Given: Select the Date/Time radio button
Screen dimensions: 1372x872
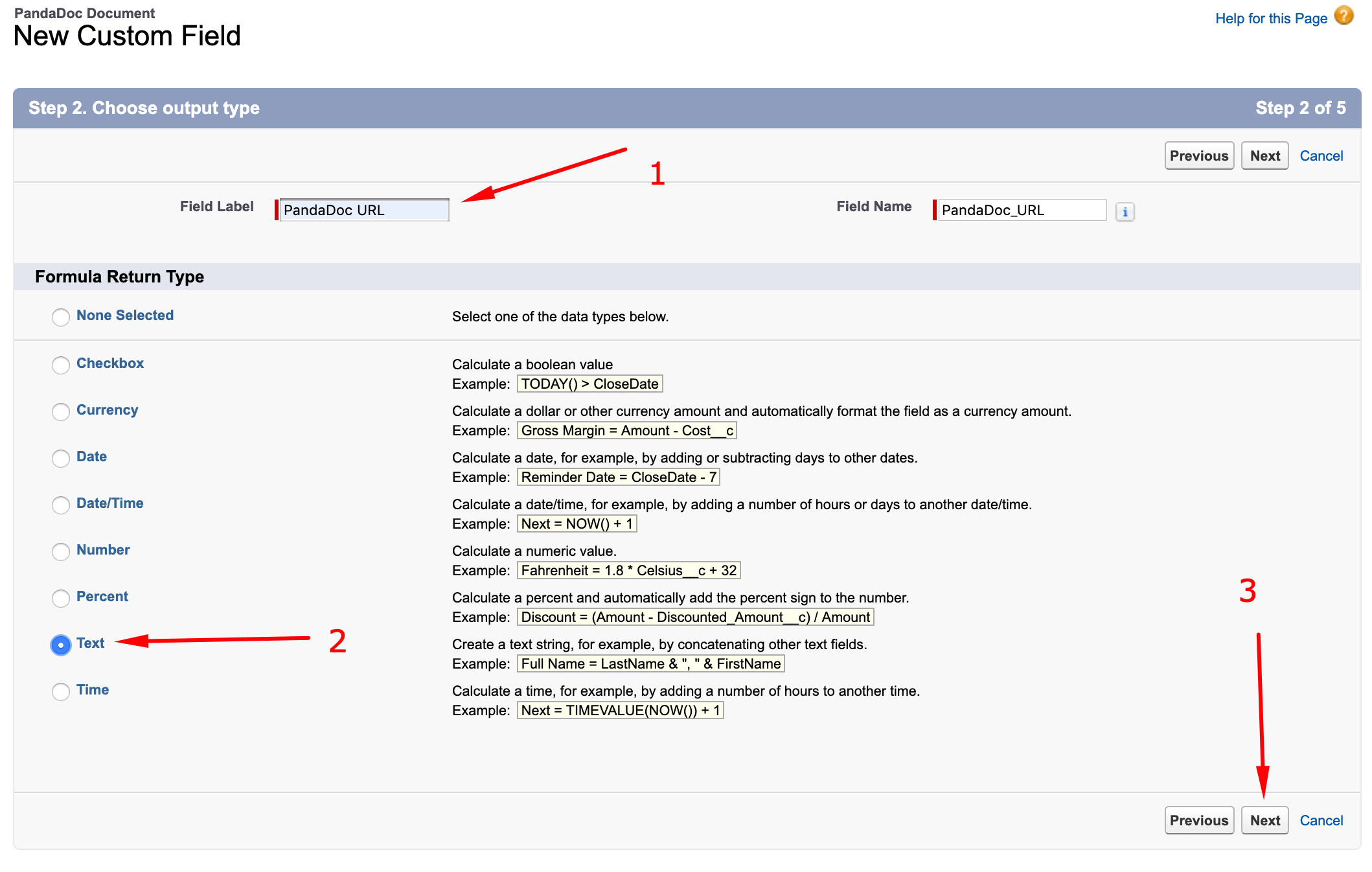Looking at the screenshot, I should [x=61, y=505].
